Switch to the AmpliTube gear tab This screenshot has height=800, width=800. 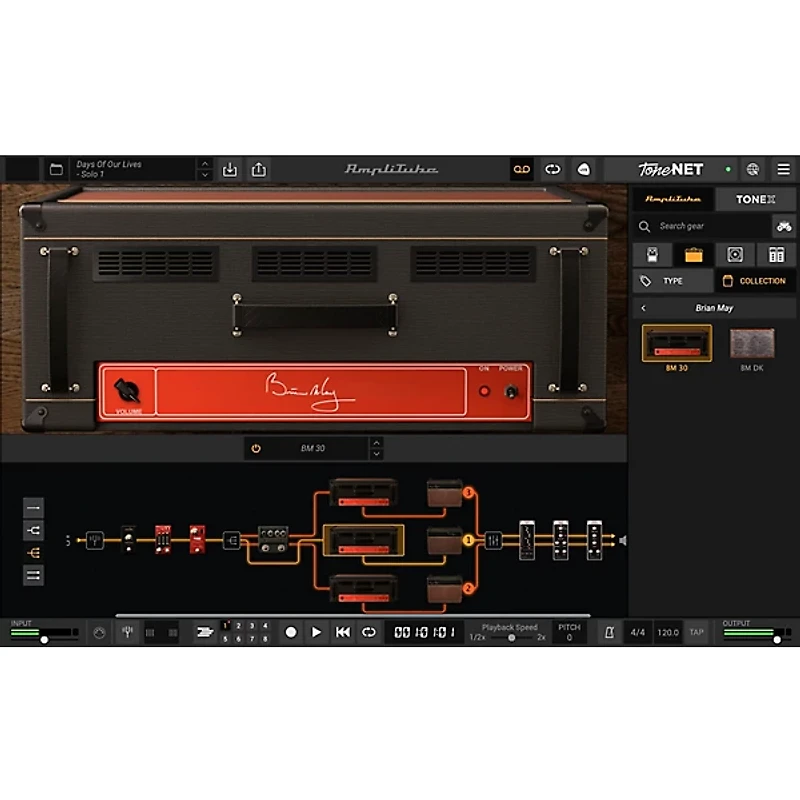[672, 199]
